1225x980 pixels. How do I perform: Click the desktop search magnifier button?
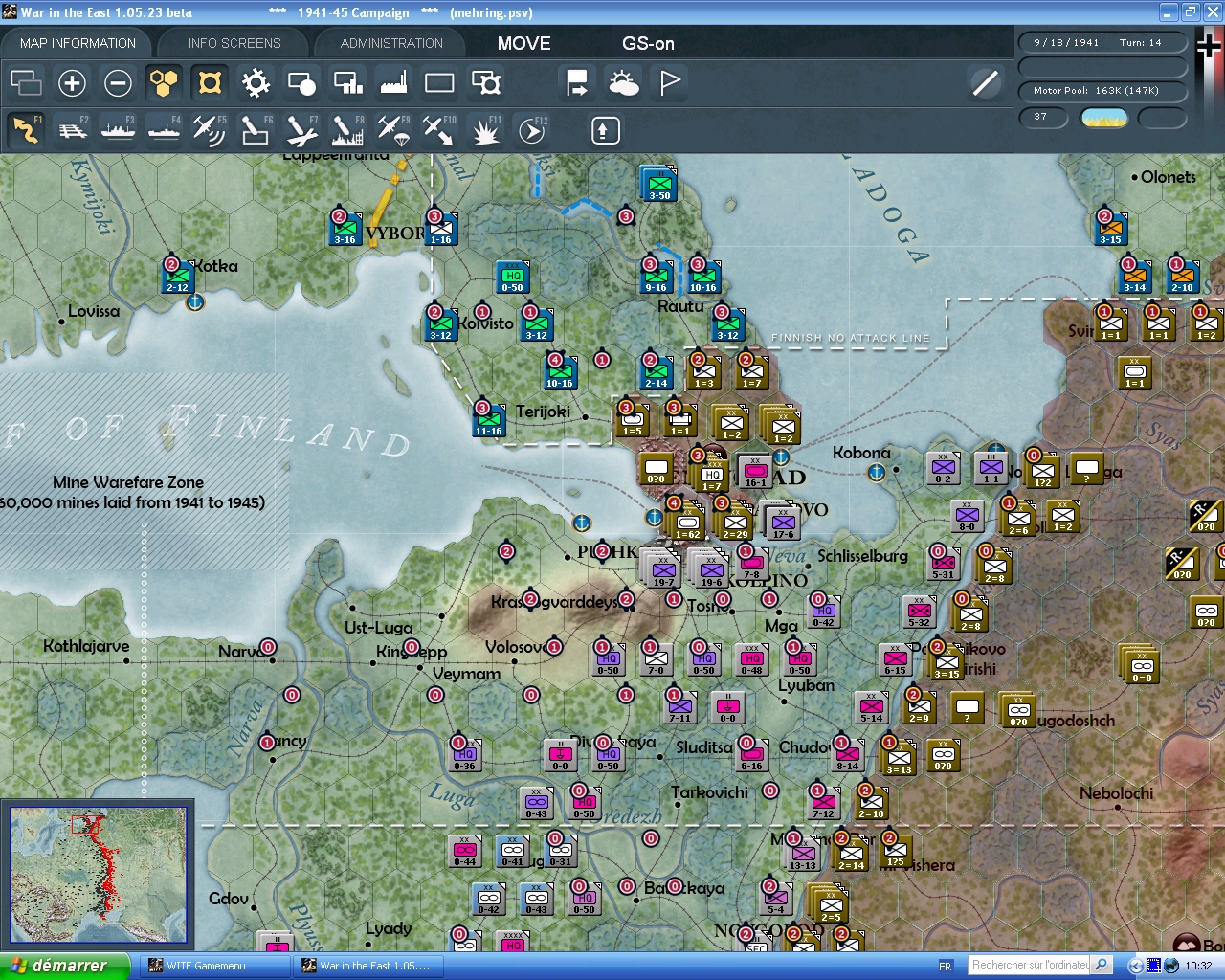tap(1102, 966)
